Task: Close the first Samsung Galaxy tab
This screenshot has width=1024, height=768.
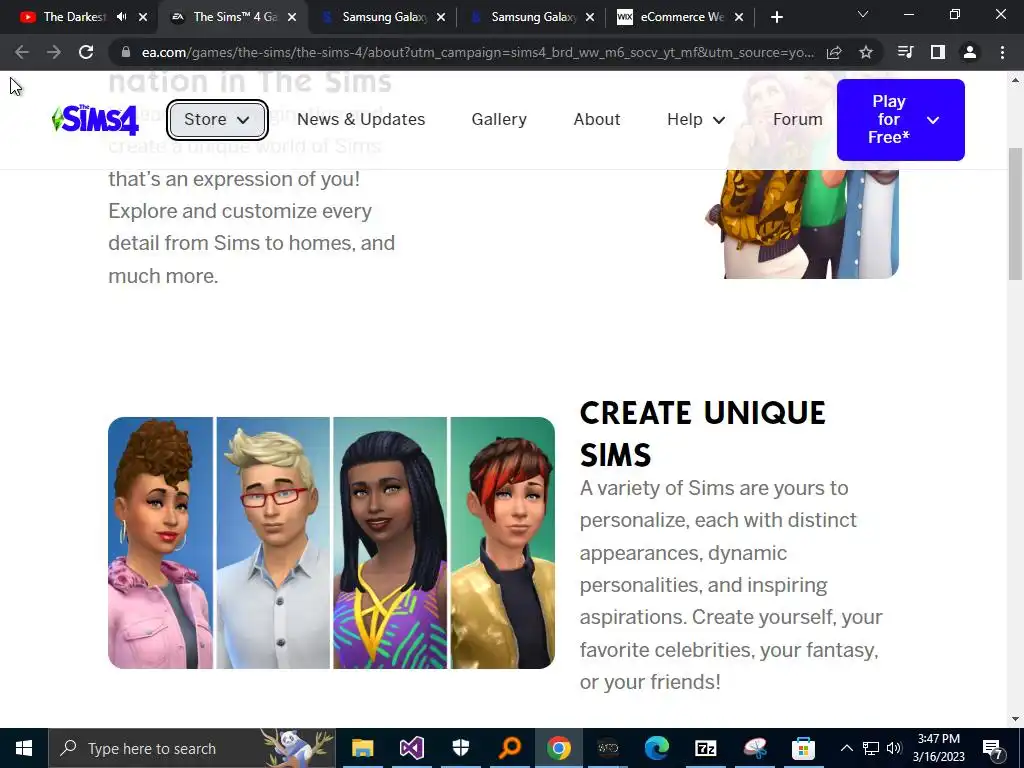Action: (x=441, y=17)
